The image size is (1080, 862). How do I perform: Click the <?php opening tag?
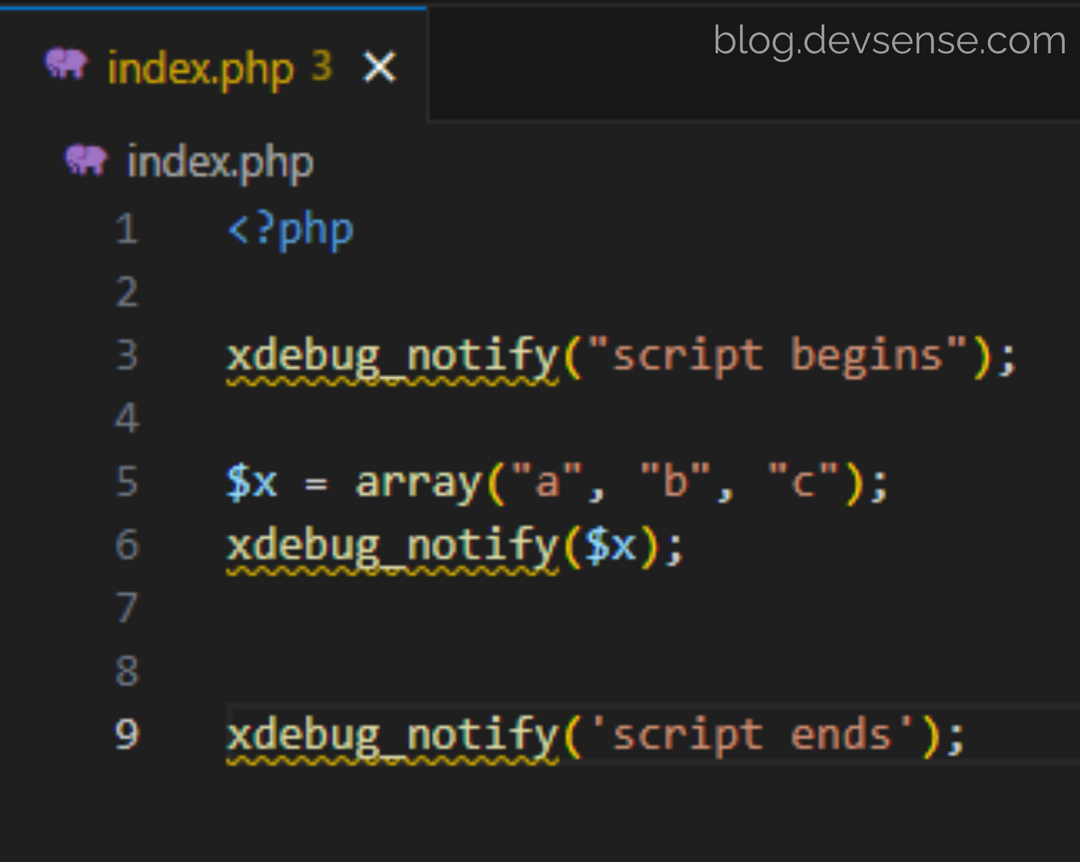click(x=290, y=230)
